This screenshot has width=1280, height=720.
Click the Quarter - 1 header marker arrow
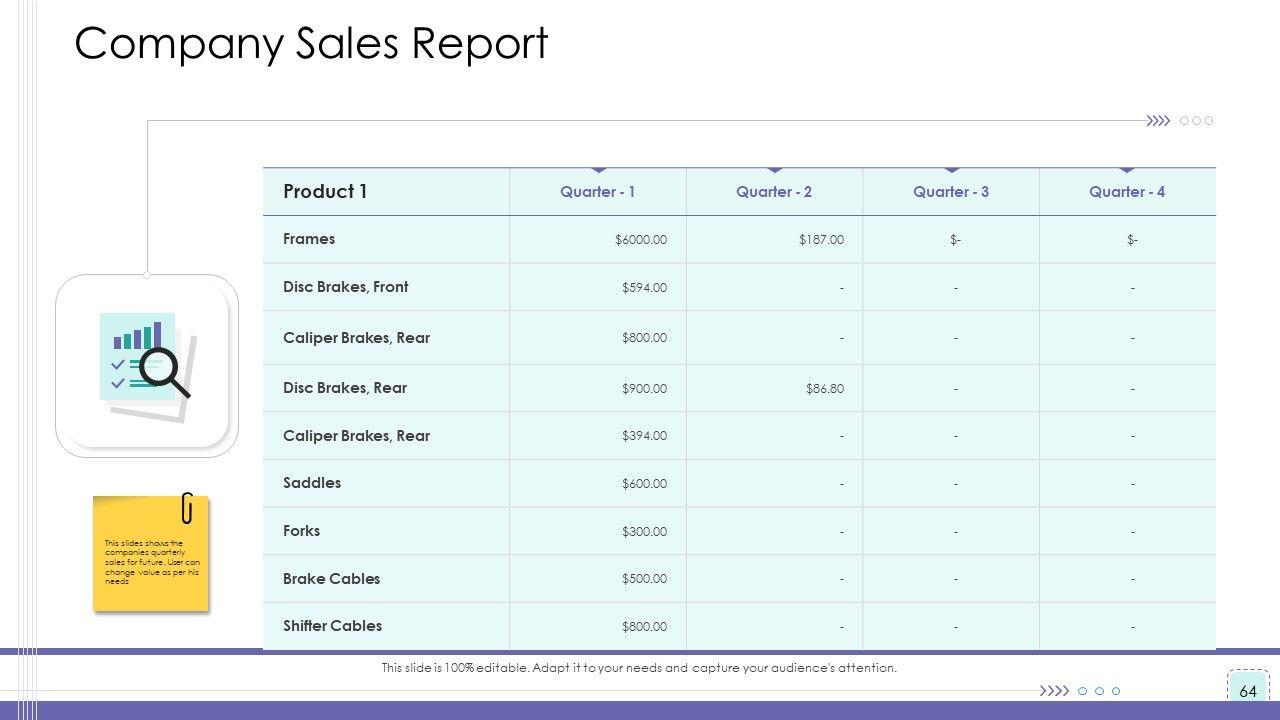click(x=598, y=170)
